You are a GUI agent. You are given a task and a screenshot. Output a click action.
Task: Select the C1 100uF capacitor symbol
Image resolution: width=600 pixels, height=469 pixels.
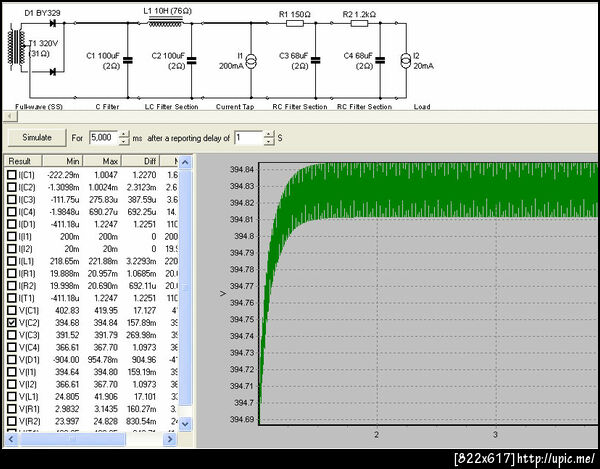pos(128,60)
